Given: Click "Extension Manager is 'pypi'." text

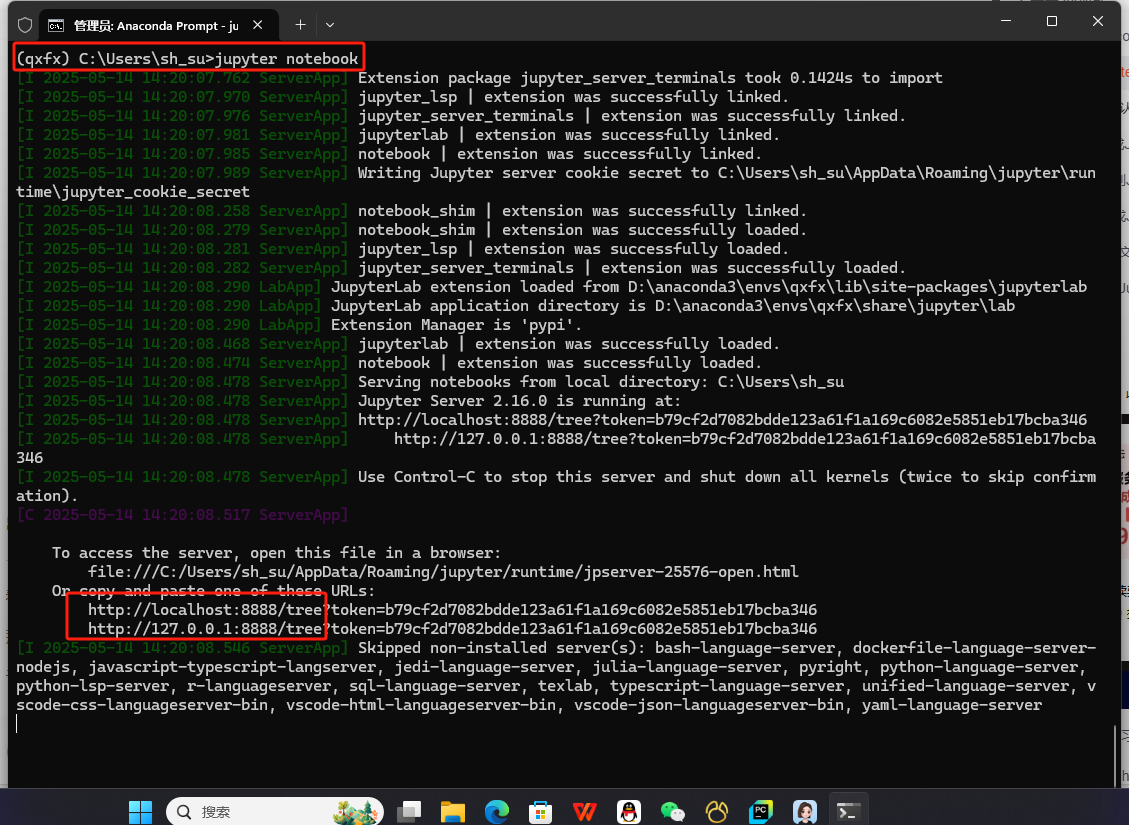Looking at the screenshot, I should pos(456,325).
